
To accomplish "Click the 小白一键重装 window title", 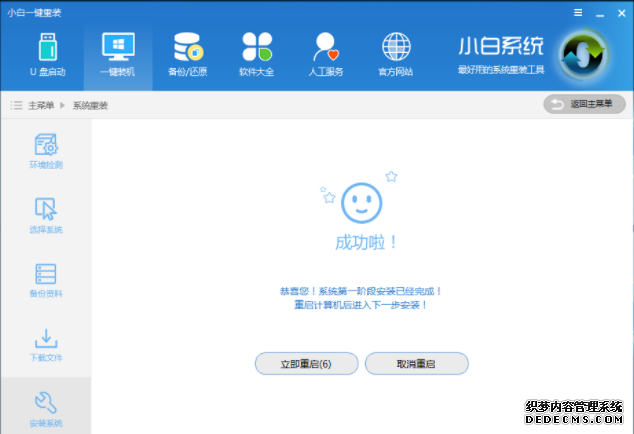I will 34,13.
